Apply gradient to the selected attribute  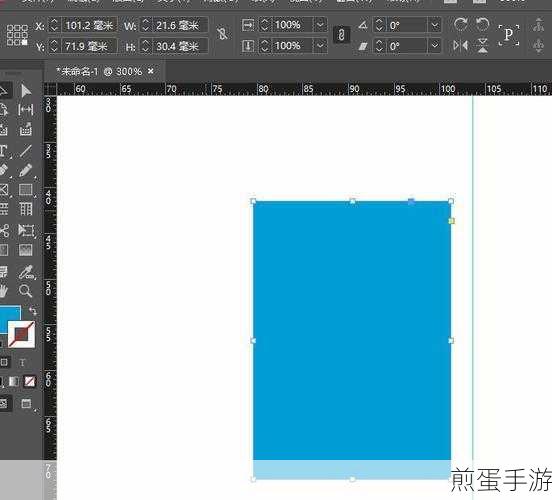click(x=14, y=381)
